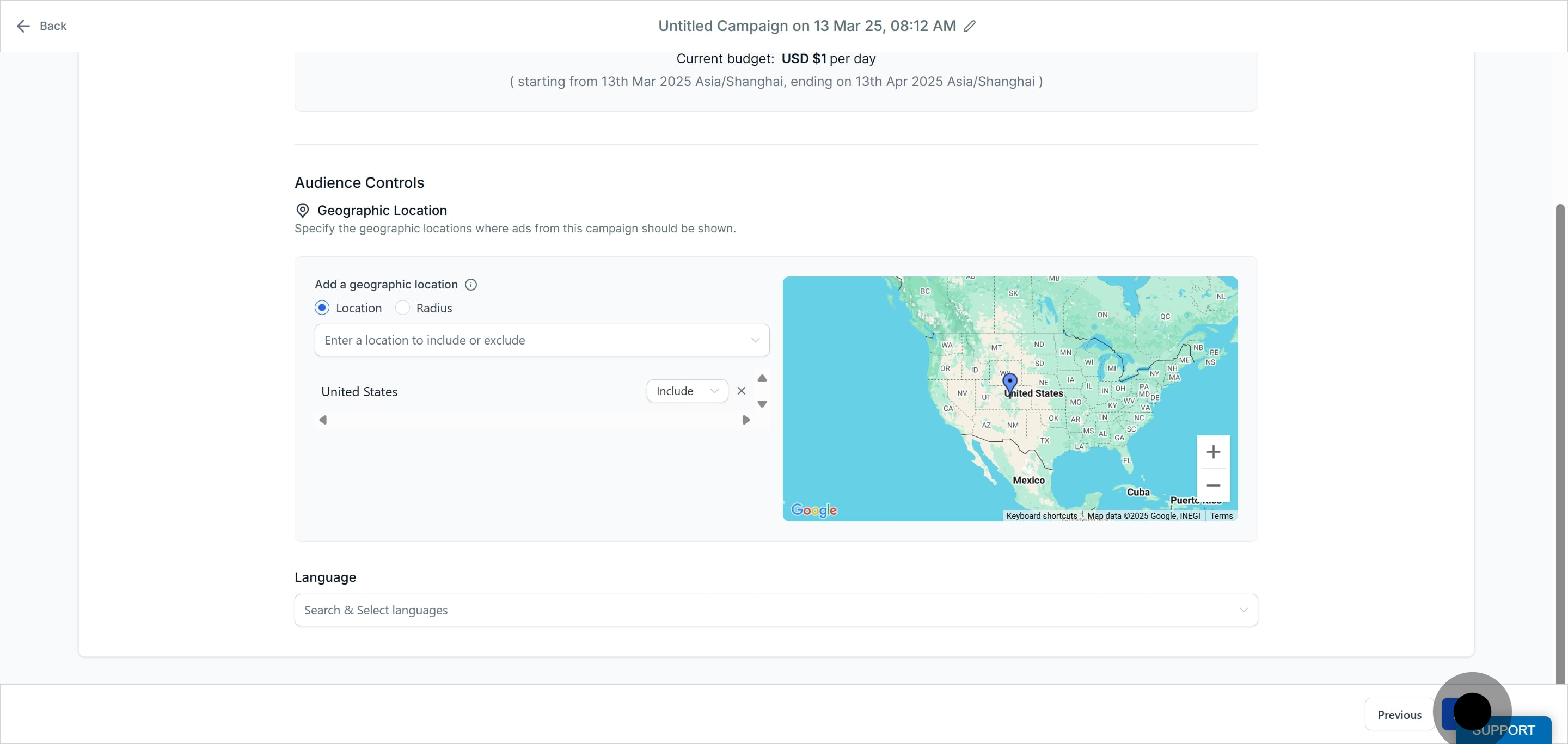Viewport: 1568px width, 744px height.
Task: Open the SUPPORT widget
Action: (x=1503, y=730)
